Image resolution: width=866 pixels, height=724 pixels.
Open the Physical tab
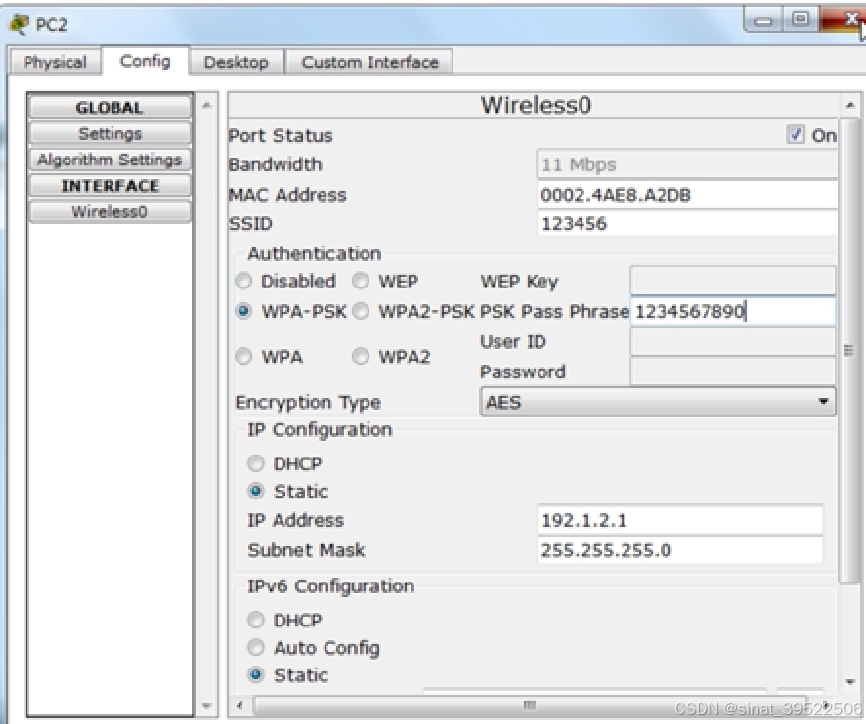click(x=55, y=62)
